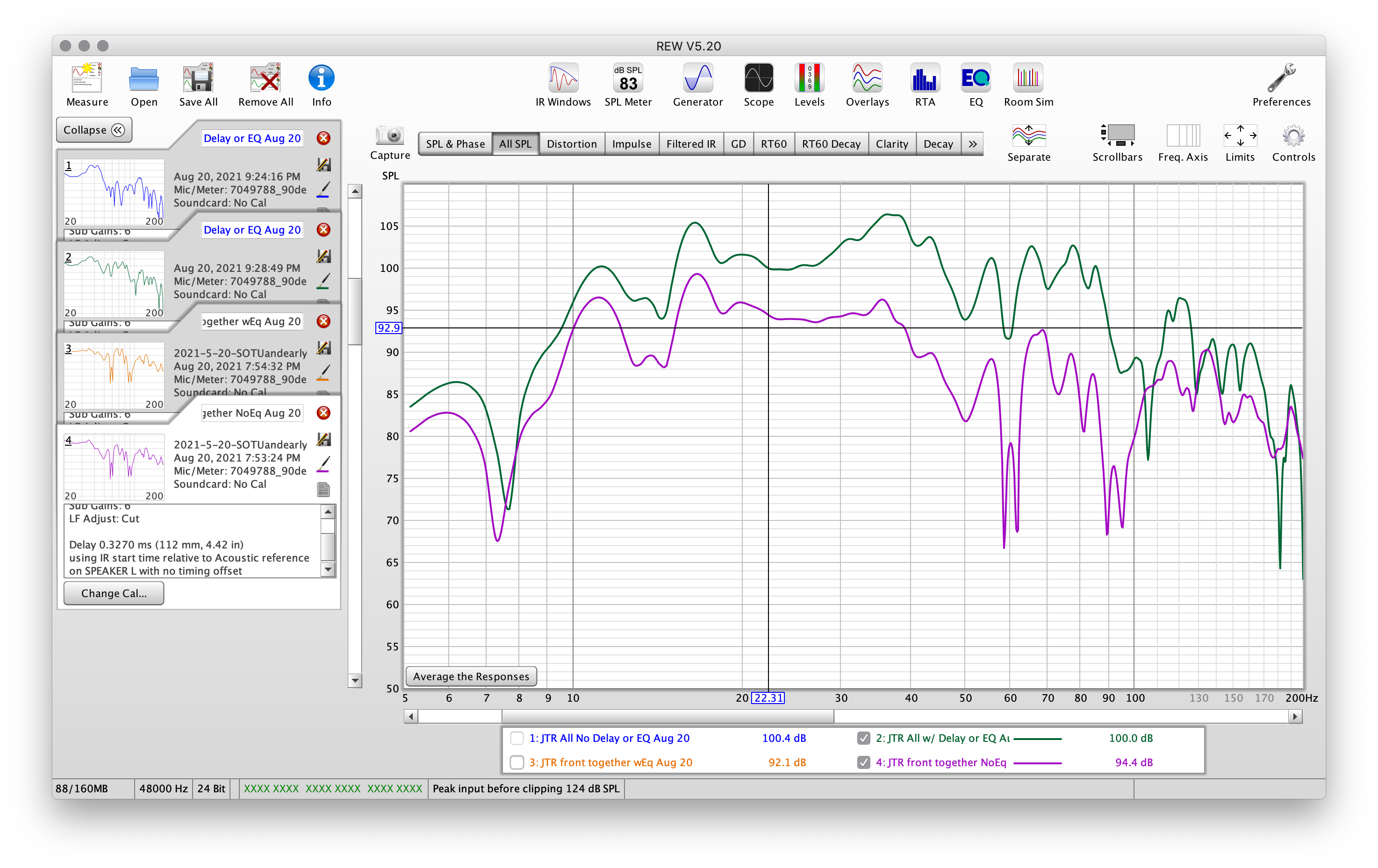1378x868 pixels.
Task: Switch to SPL & Phase tab
Action: coord(455,144)
